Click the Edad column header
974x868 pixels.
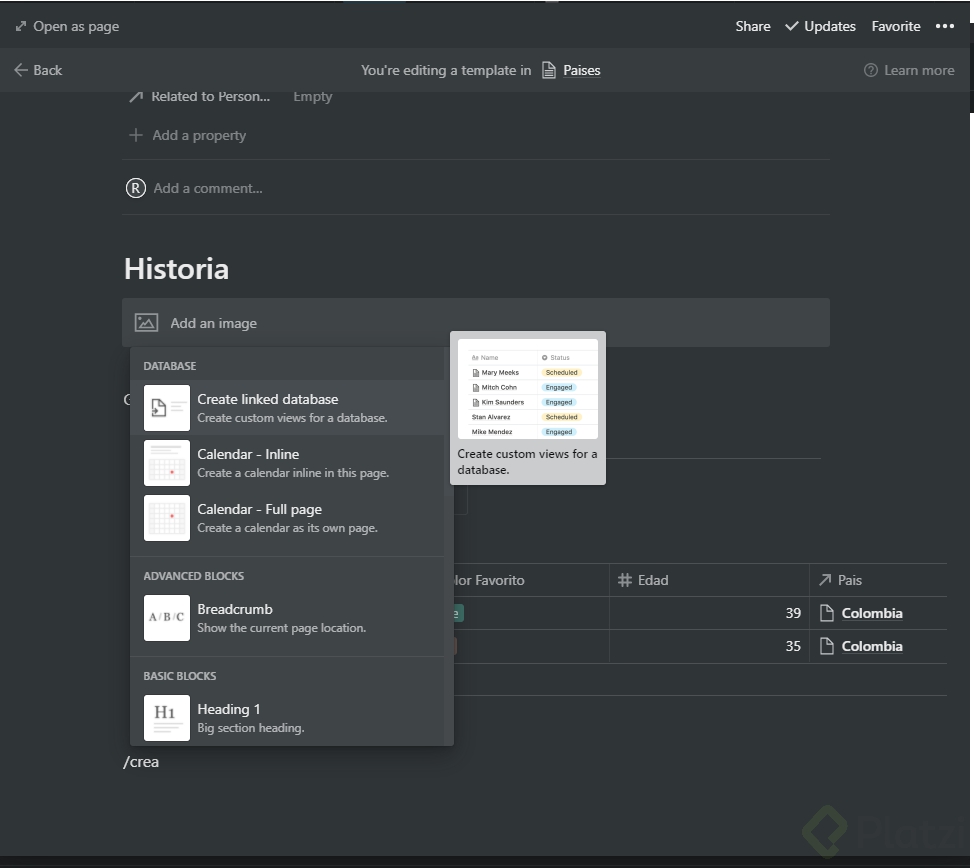coord(709,580)
